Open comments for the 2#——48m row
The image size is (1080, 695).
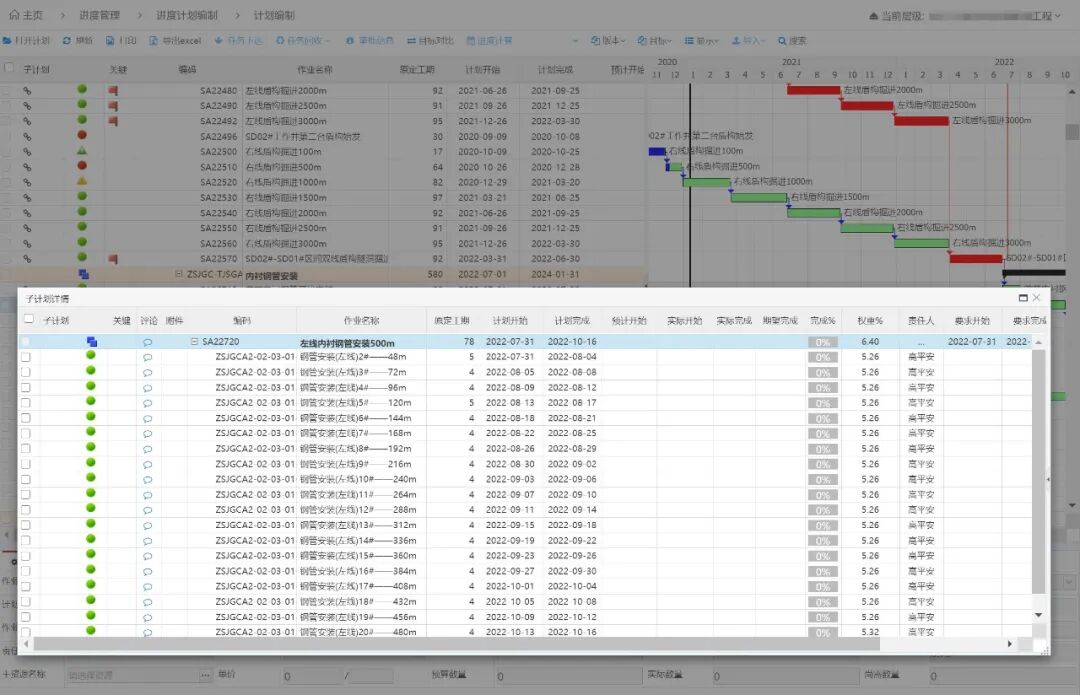point(147,357)
